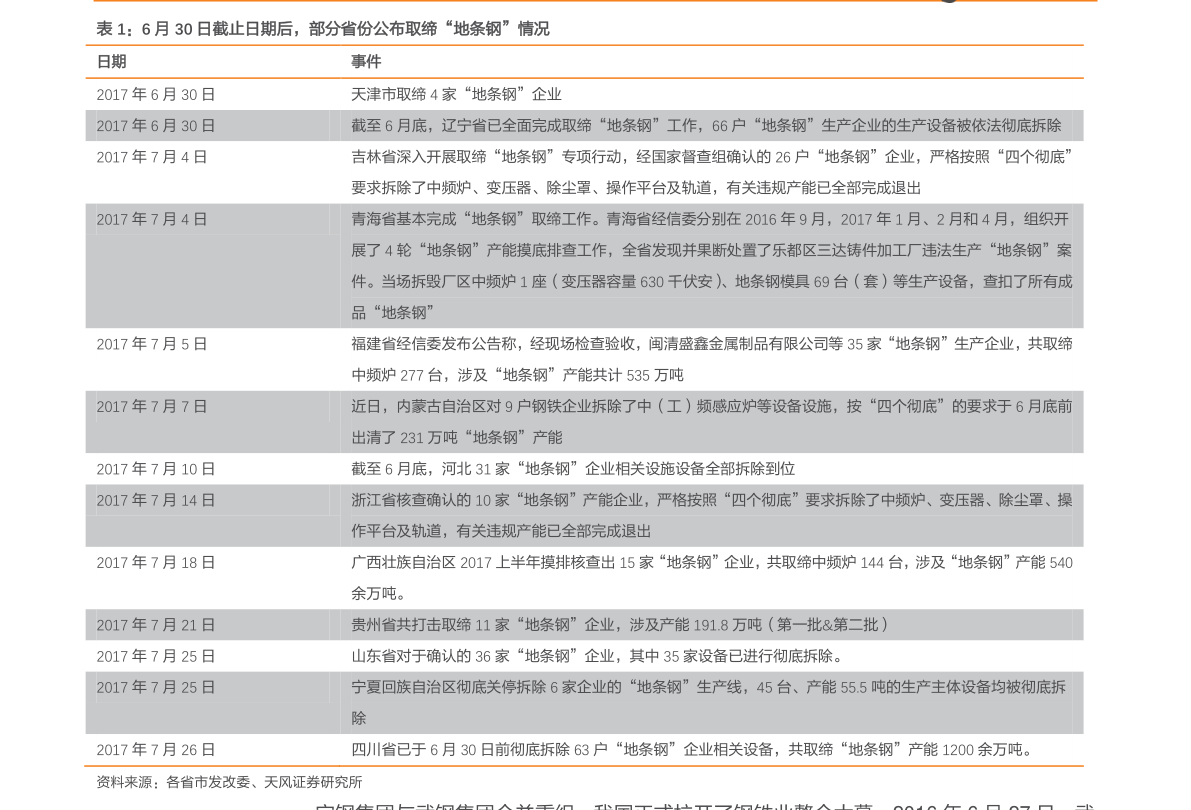Select the 辽宁省 66户 event row
The width and height of the screenshot is (1191, 810).
click(x=706, y=126)
